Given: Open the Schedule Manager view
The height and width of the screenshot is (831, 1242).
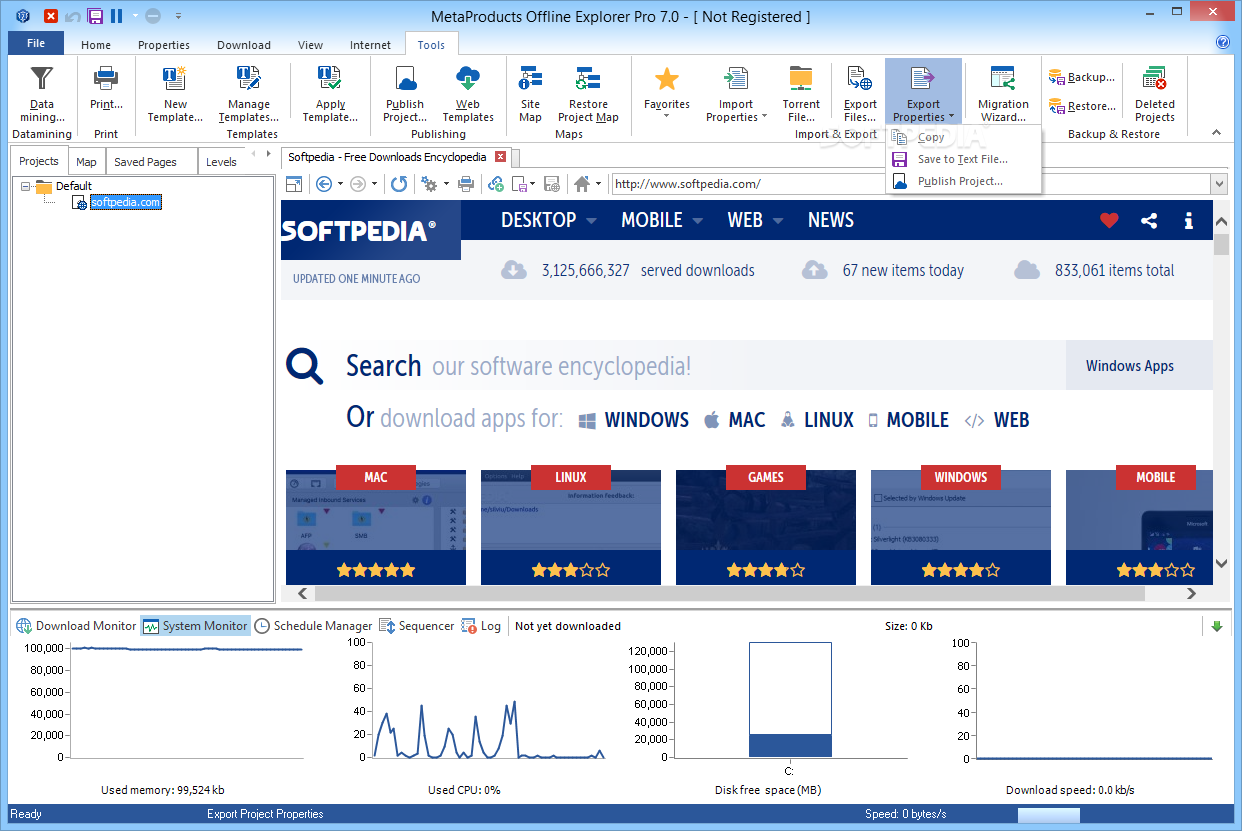Looking at the screenshot, I should click(x=313, y=626).
